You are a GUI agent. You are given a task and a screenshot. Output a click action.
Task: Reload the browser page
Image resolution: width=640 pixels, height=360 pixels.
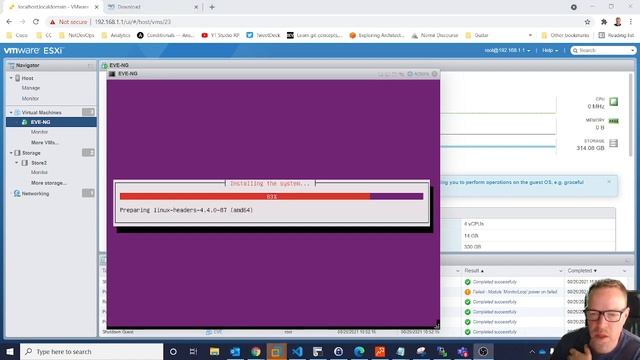pyautogui.click(x=36, y=22)
